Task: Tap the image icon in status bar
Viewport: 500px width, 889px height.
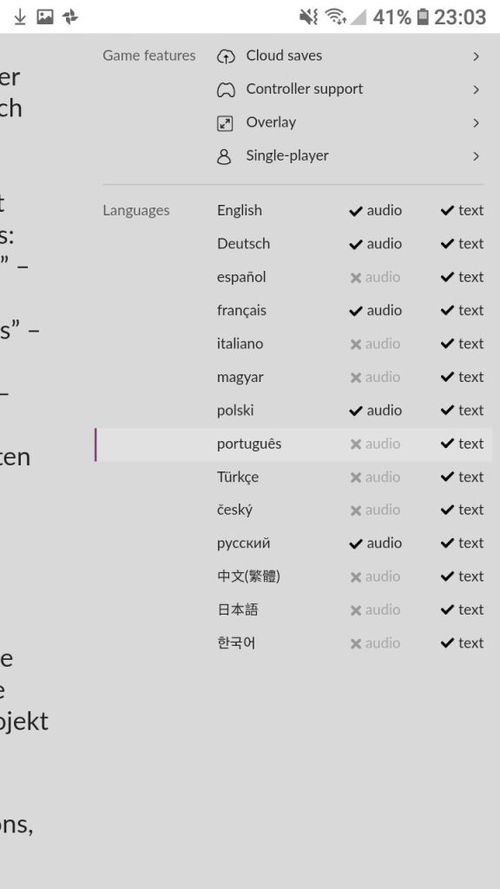Action: [45, 17]
